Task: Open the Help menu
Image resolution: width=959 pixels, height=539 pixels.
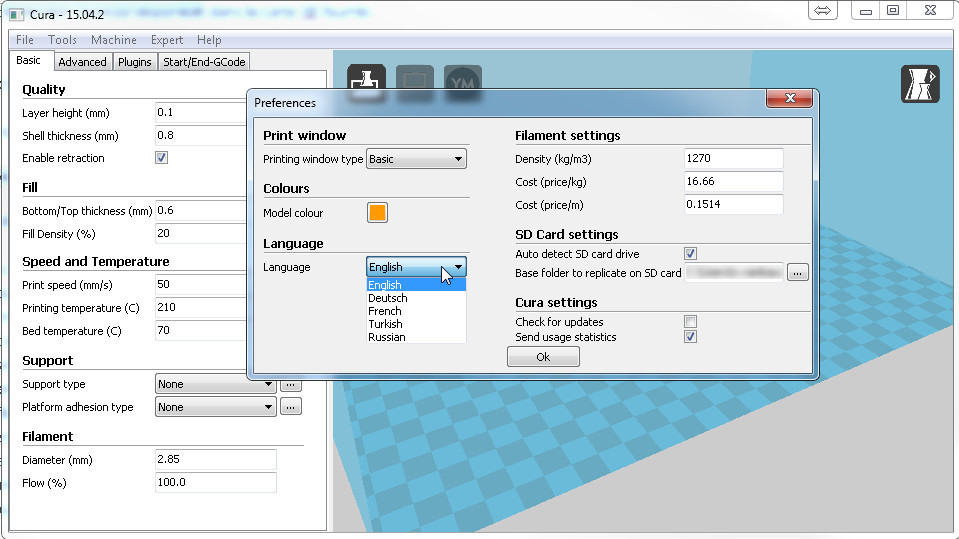Action: (209, 40)
